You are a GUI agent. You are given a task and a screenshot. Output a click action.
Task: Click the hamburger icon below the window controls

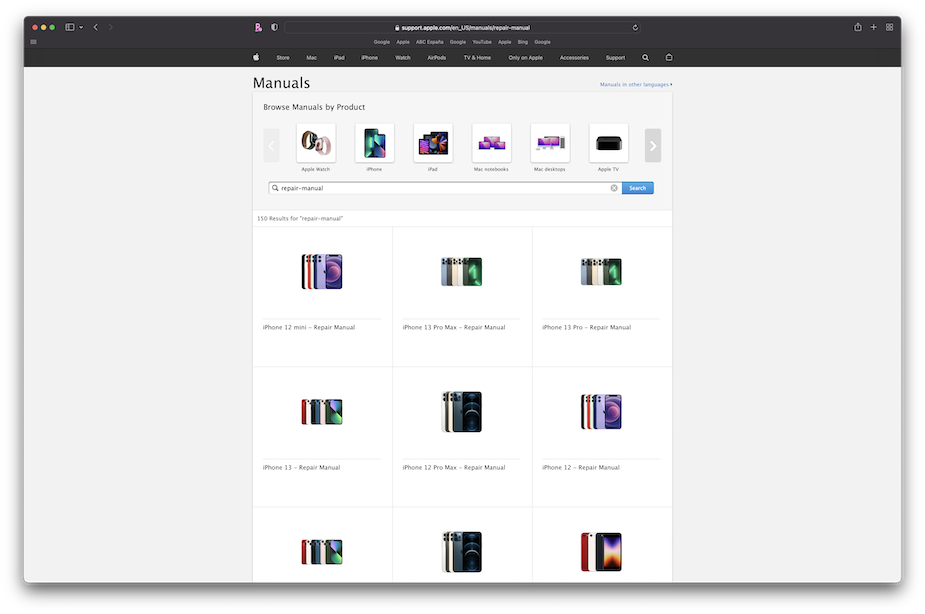[x=33, y=42]
